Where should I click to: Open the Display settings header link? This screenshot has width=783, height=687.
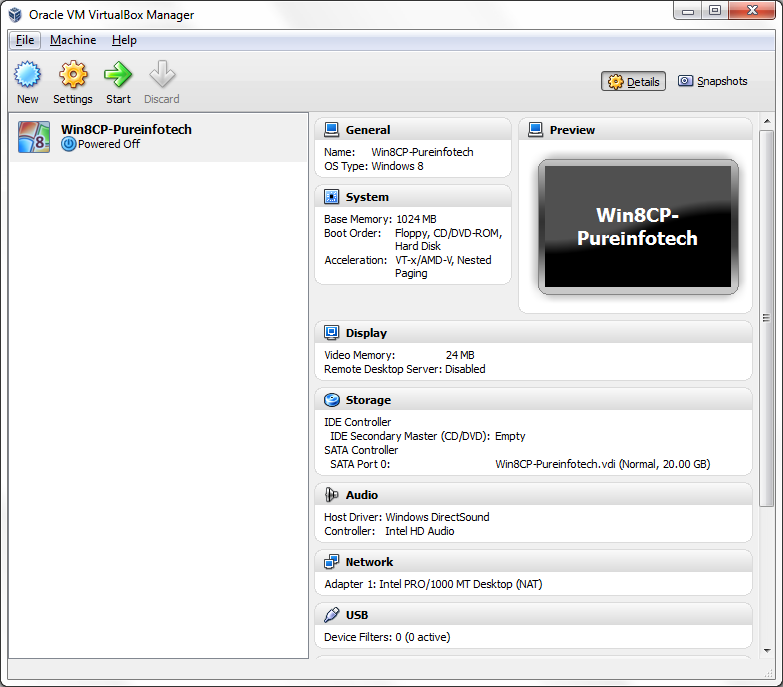click(x=366, y=333)
